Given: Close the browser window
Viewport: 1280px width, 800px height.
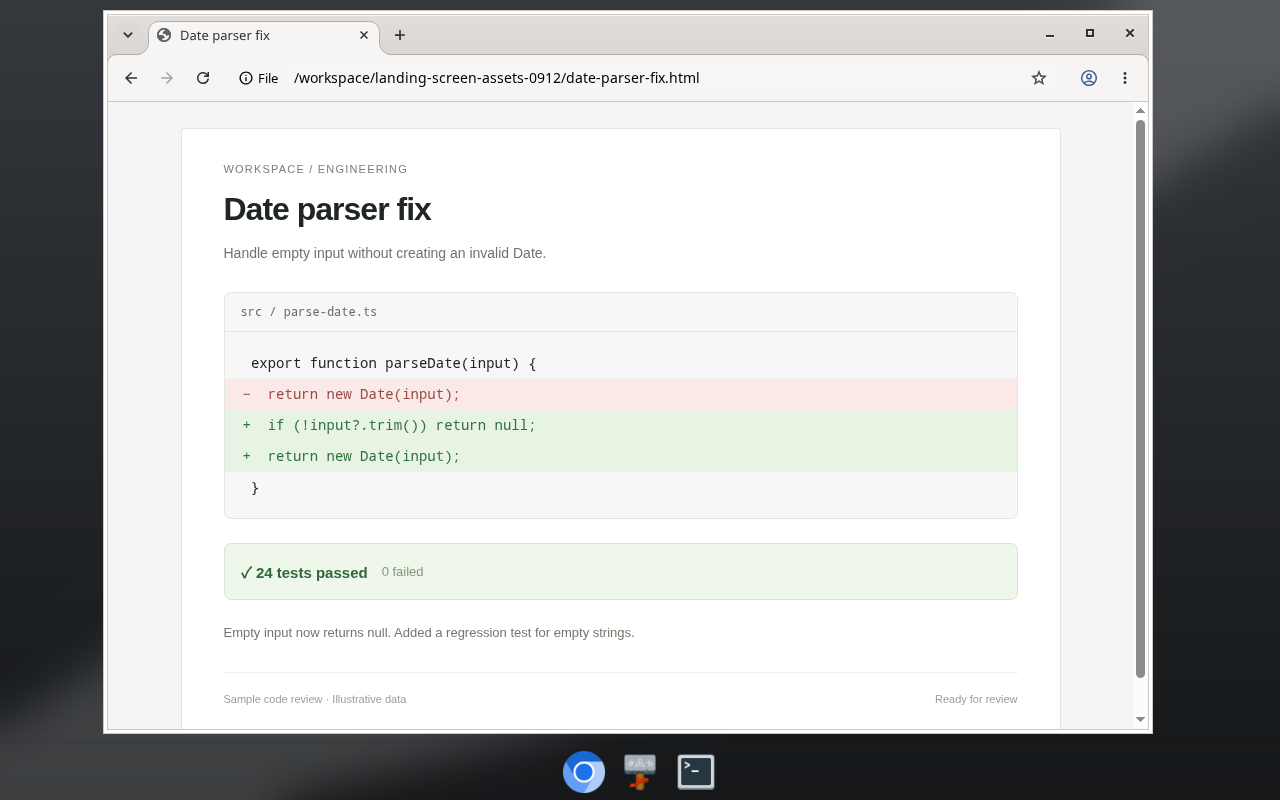Looking at the screenshot, I should coord(1130,33).
